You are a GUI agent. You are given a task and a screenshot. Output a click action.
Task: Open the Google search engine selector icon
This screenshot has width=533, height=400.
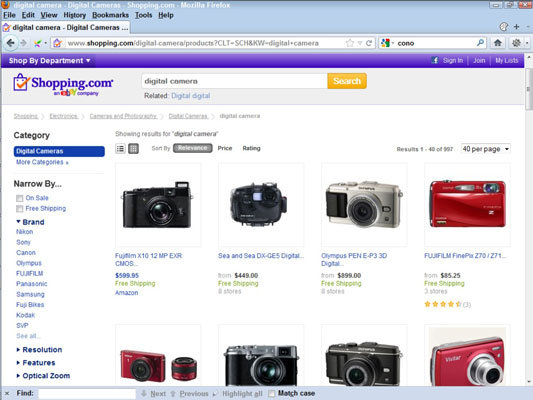(x=385, y=43)
